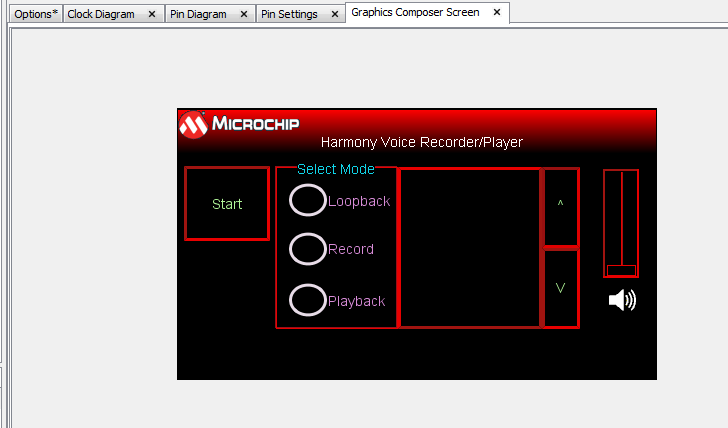The image size is (728, 428).
Task: Close the Pin Settings tab
Action: (x=335, y=14)
